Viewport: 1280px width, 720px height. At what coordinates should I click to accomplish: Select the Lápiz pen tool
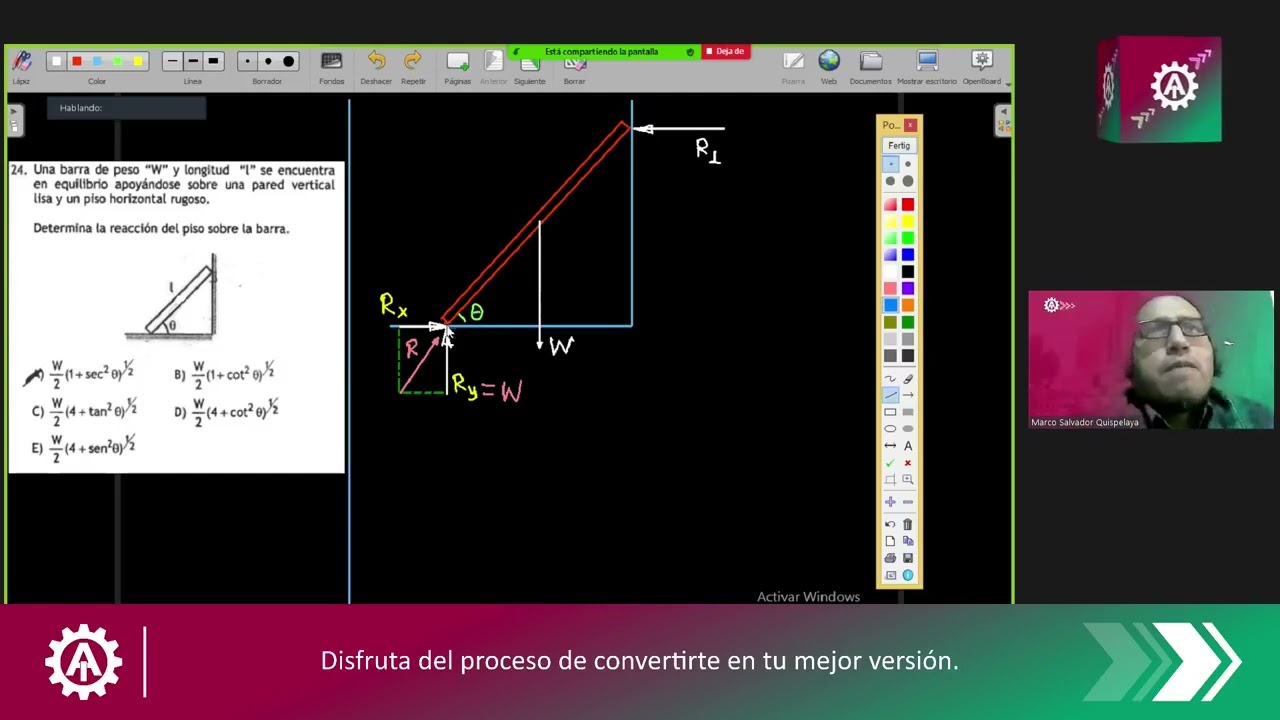coord(21,63)
